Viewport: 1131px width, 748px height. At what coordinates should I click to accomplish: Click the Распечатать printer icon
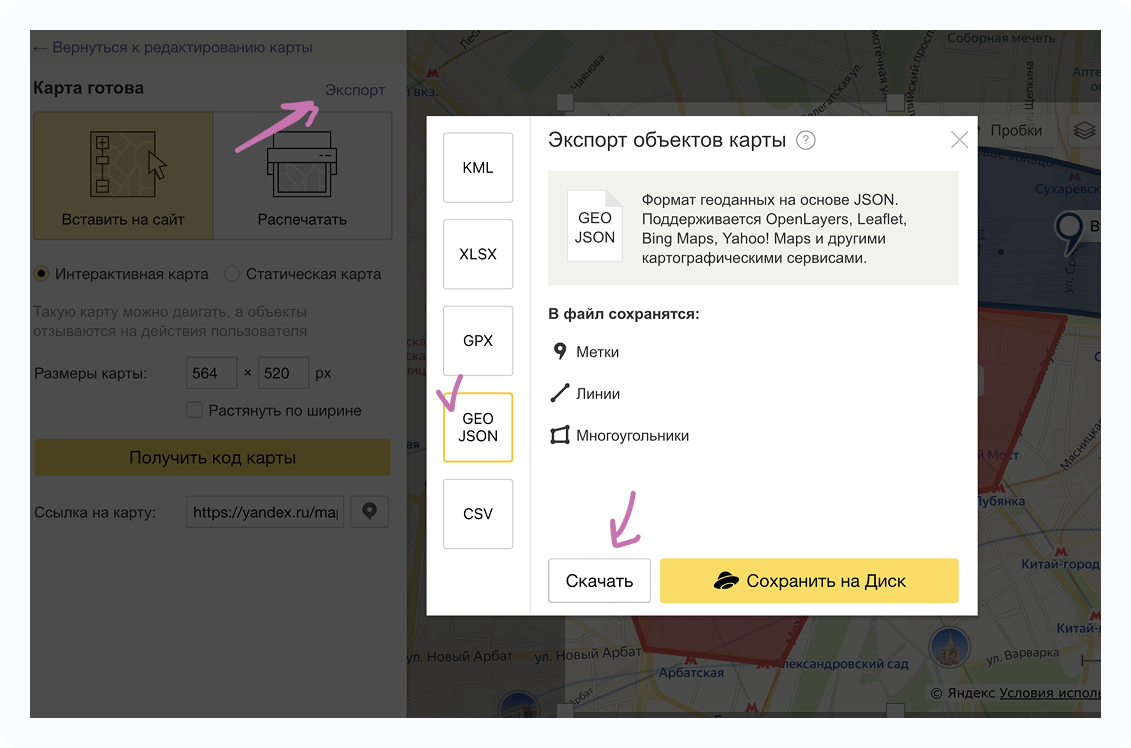coord(302,164)
